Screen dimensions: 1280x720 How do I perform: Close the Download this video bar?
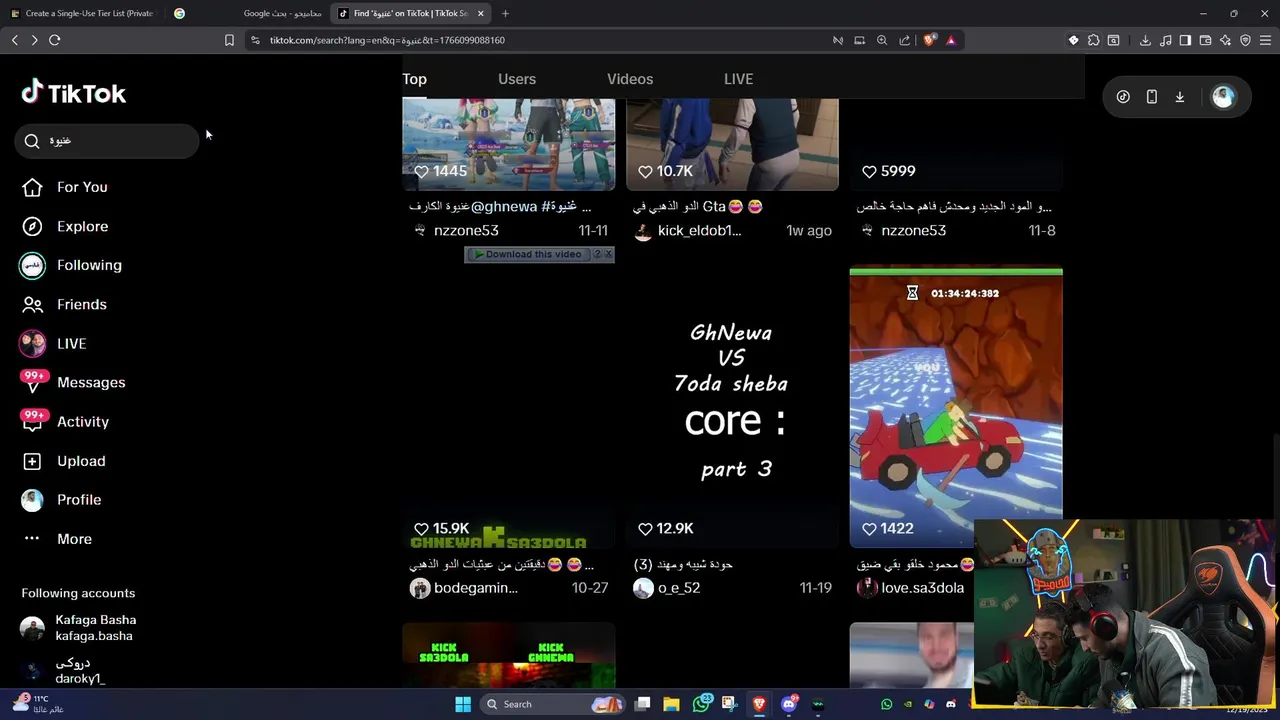pyautogui.click(x=608, y=254)
